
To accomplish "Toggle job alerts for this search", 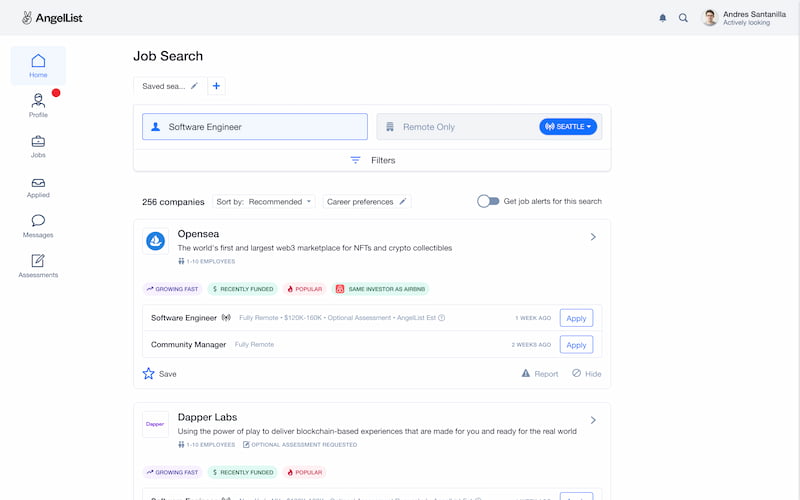I will 488,201.
